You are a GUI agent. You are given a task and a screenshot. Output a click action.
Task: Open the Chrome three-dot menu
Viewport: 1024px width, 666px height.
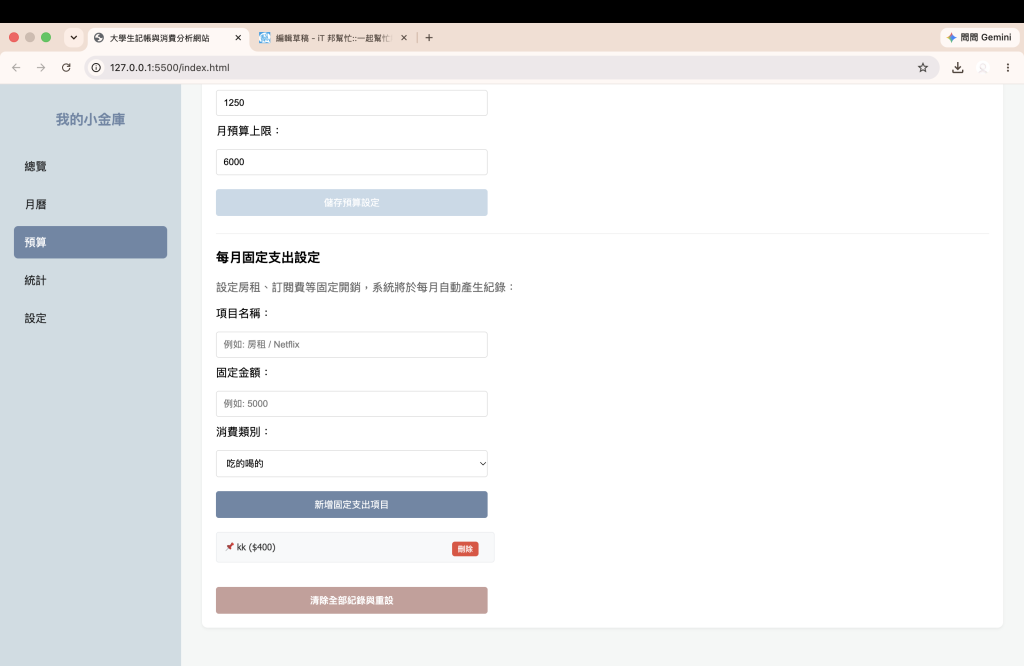(1008, 67)
